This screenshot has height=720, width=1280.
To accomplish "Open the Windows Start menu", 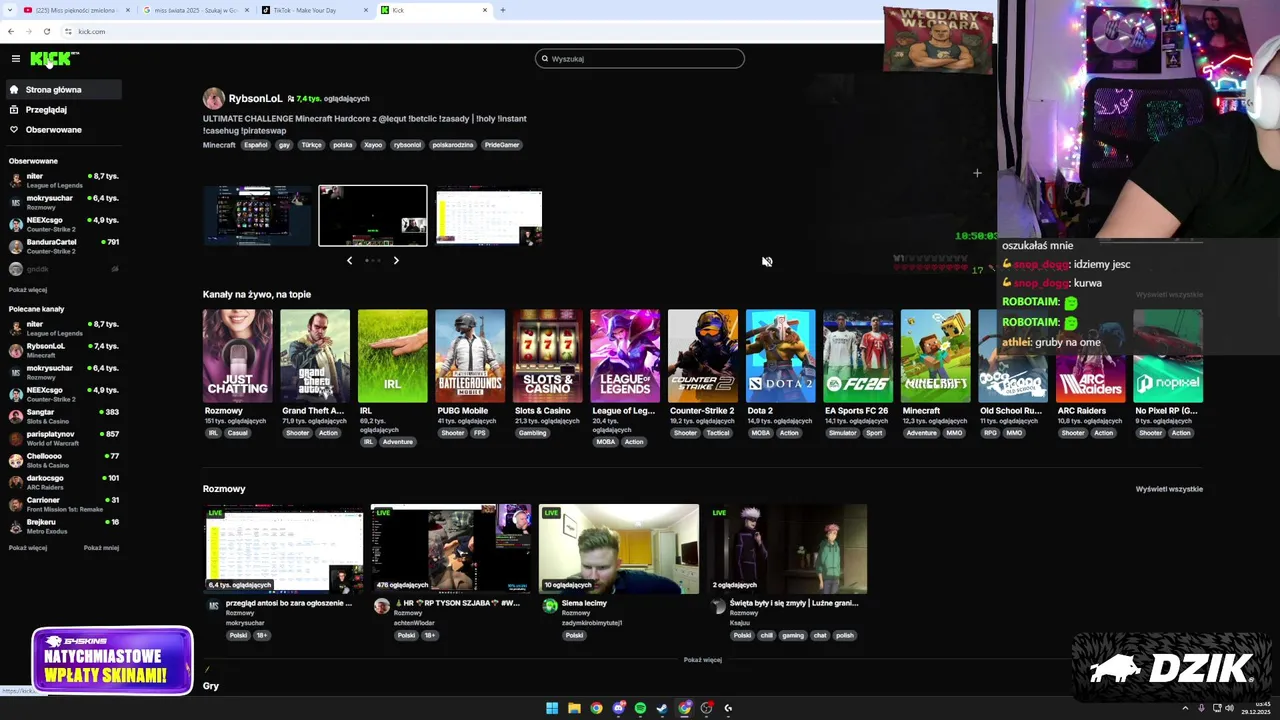I will pyautogui.click(x=552, y=708).
